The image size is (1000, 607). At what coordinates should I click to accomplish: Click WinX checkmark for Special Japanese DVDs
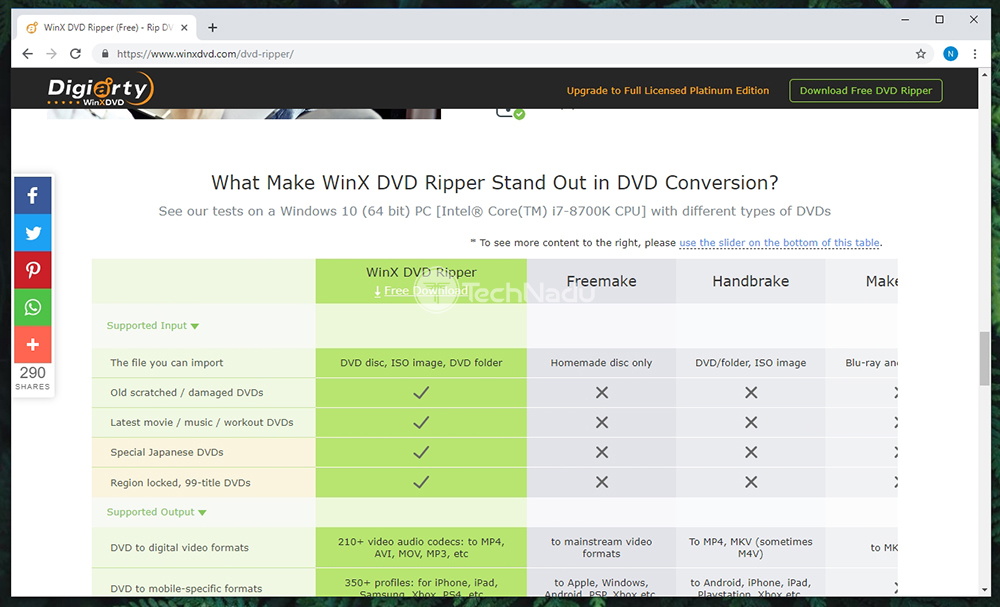click(x=421, y=452)
